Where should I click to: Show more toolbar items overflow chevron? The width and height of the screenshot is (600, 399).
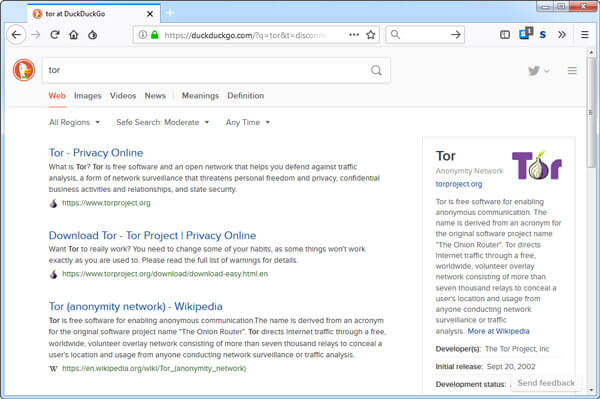pos(562,35)
